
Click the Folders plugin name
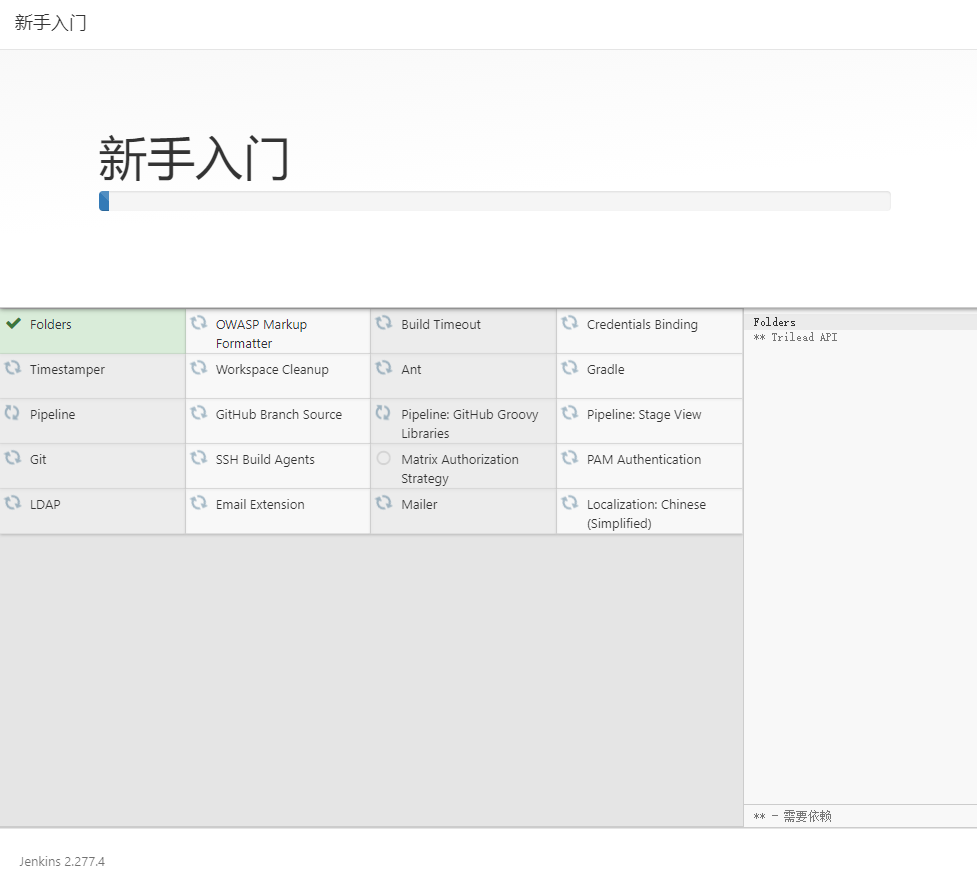tap(50, 325)
